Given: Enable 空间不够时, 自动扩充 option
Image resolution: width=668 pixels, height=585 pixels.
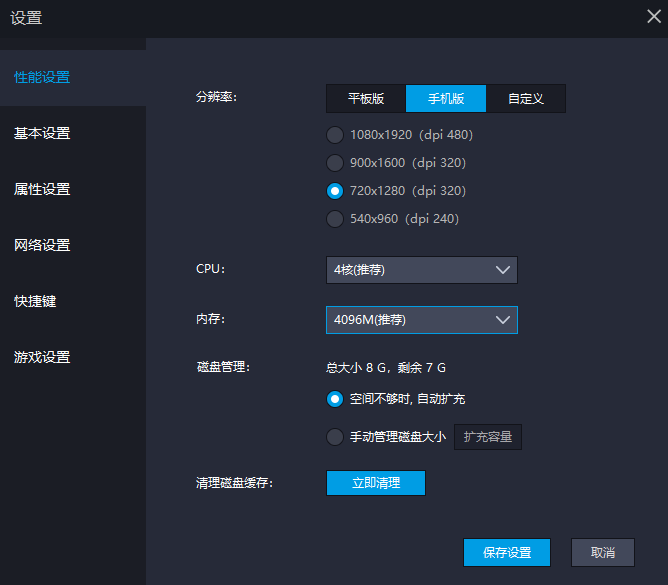Looking at the screenshot, I should coord(335,399).
